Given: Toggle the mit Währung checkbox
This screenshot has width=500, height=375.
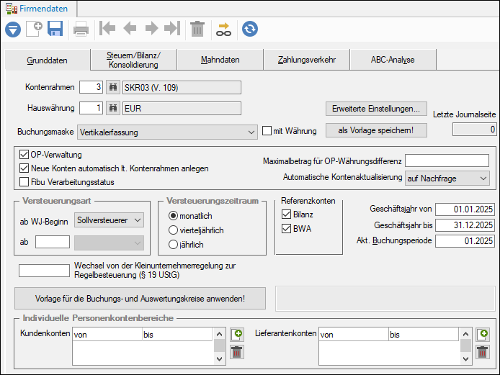Looking at the screenshot, I should pos(267,131).
